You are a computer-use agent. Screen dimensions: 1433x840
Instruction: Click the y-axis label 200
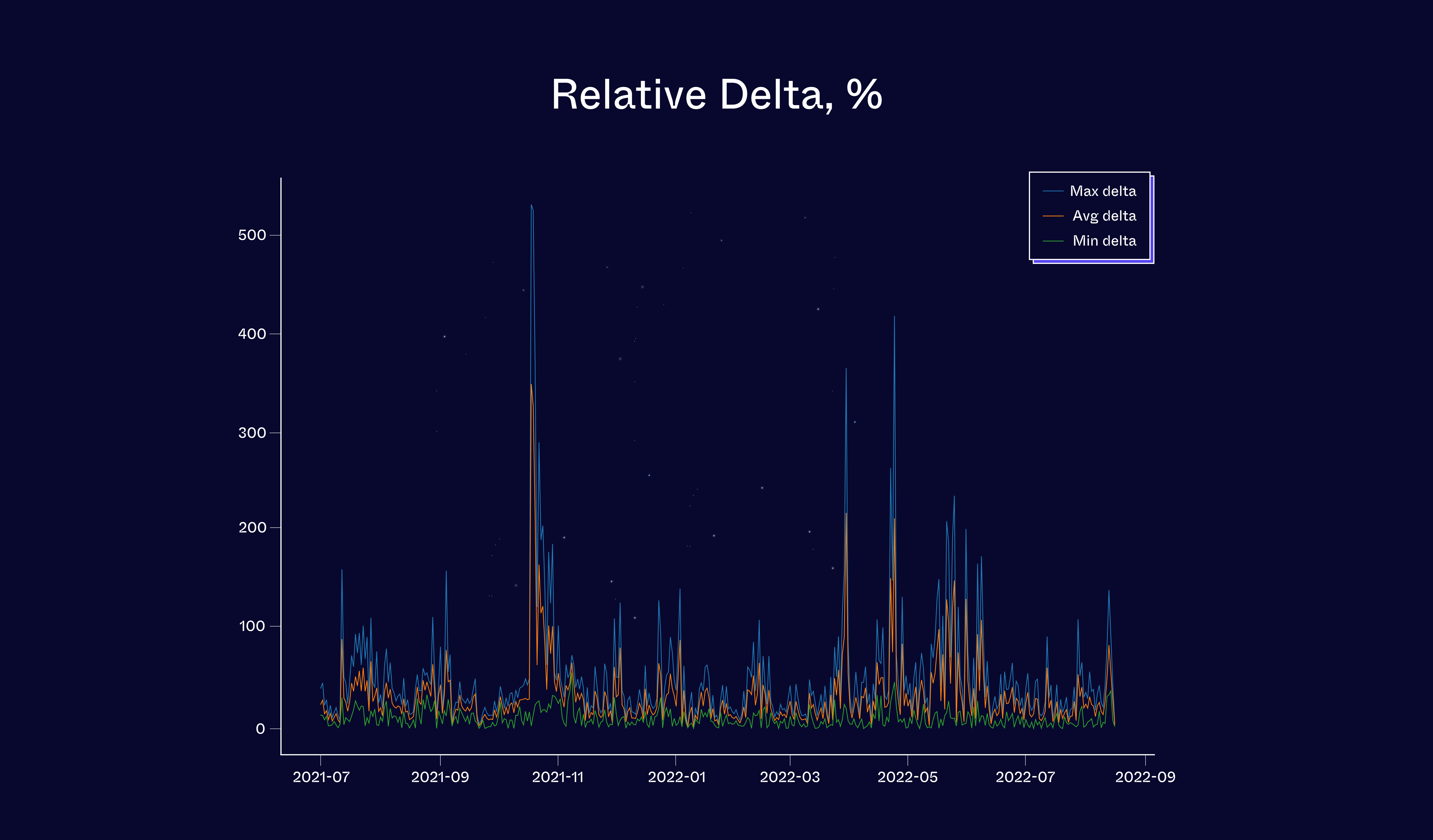[252, 528]
